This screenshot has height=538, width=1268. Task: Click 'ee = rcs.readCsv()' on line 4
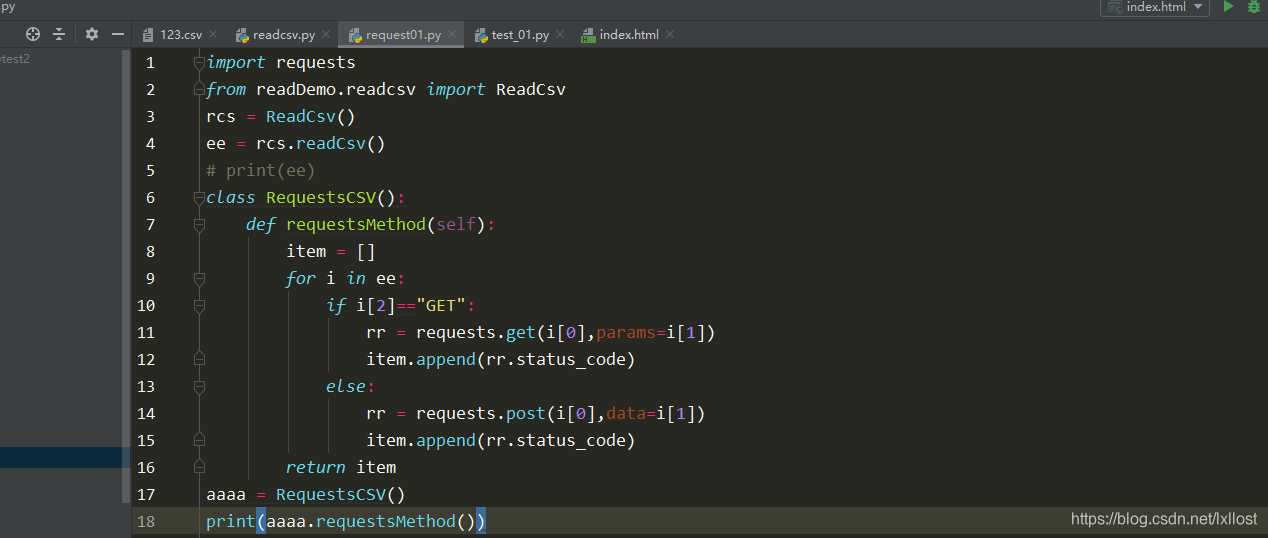point(296,144)
